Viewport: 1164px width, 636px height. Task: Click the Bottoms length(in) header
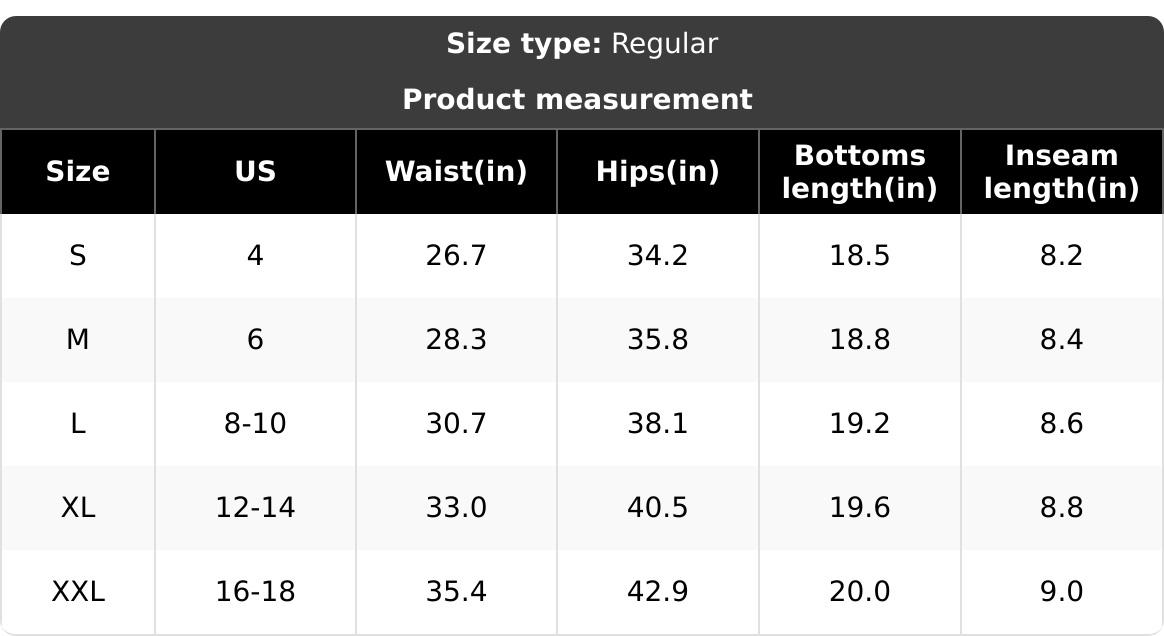click(859, 172)
